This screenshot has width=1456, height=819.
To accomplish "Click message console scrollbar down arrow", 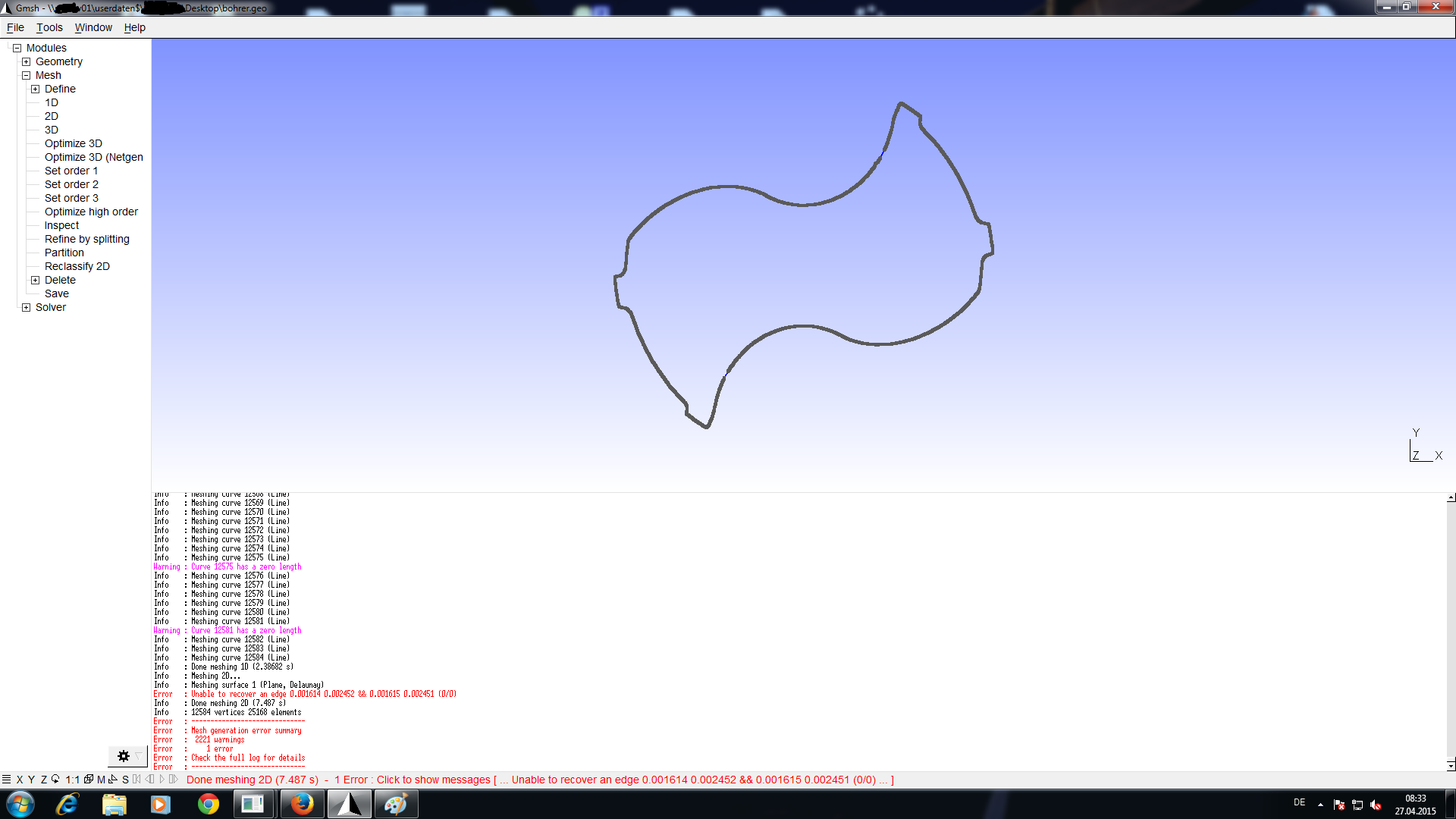I will click(1451, 765).
